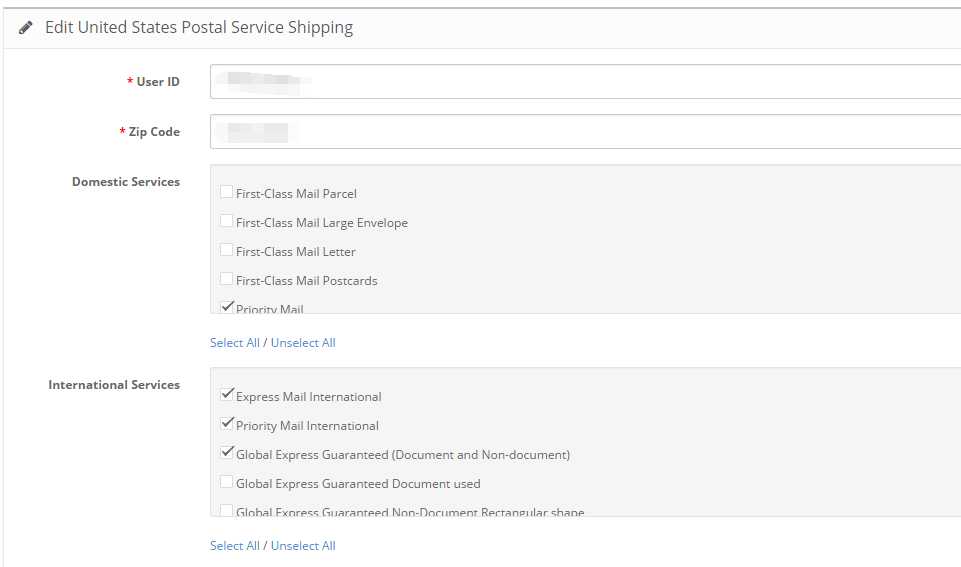Select All under Domestic Services

(235, 343)
